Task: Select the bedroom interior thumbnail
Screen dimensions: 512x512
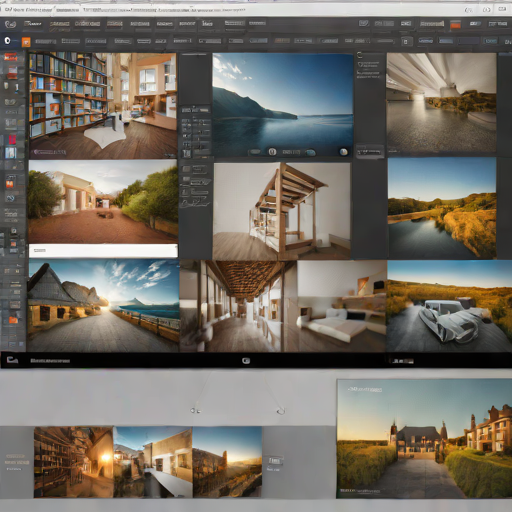Action: point(342,306)
